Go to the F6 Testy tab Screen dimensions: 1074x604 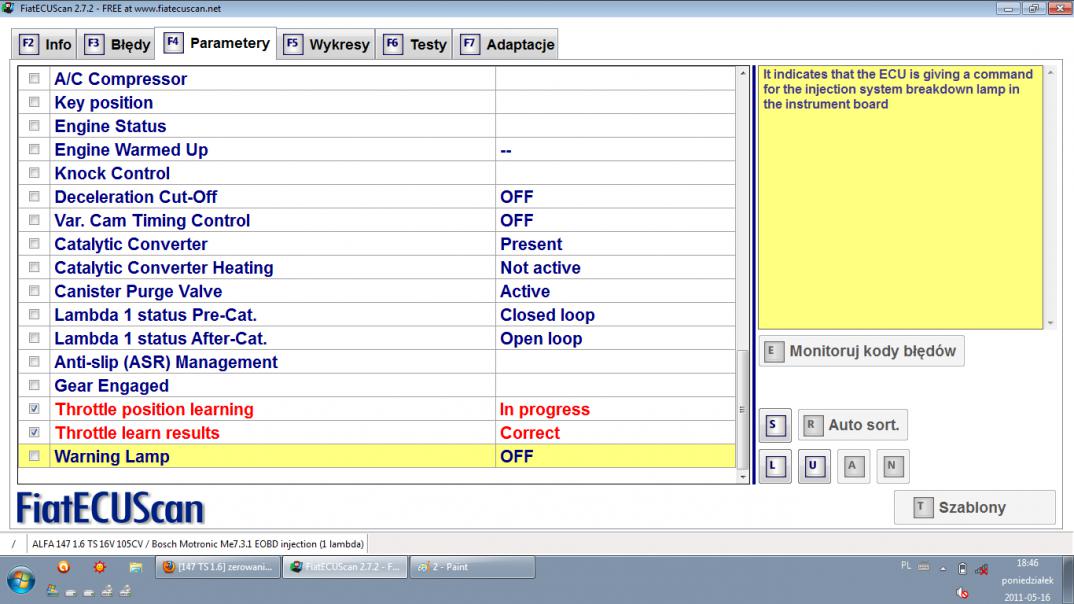coord(414,45)
